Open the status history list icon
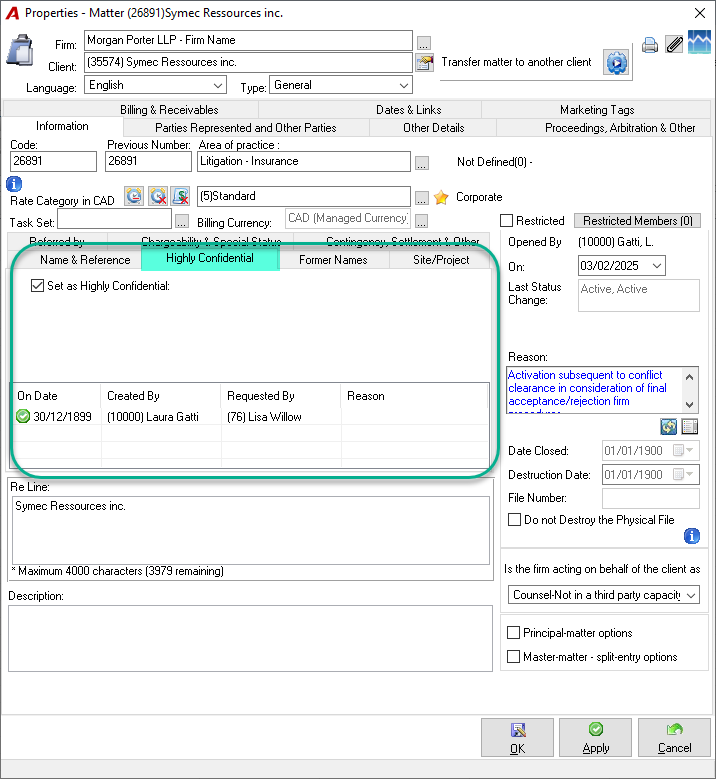Viewport: 716px width, 779px height. [690, 426]
